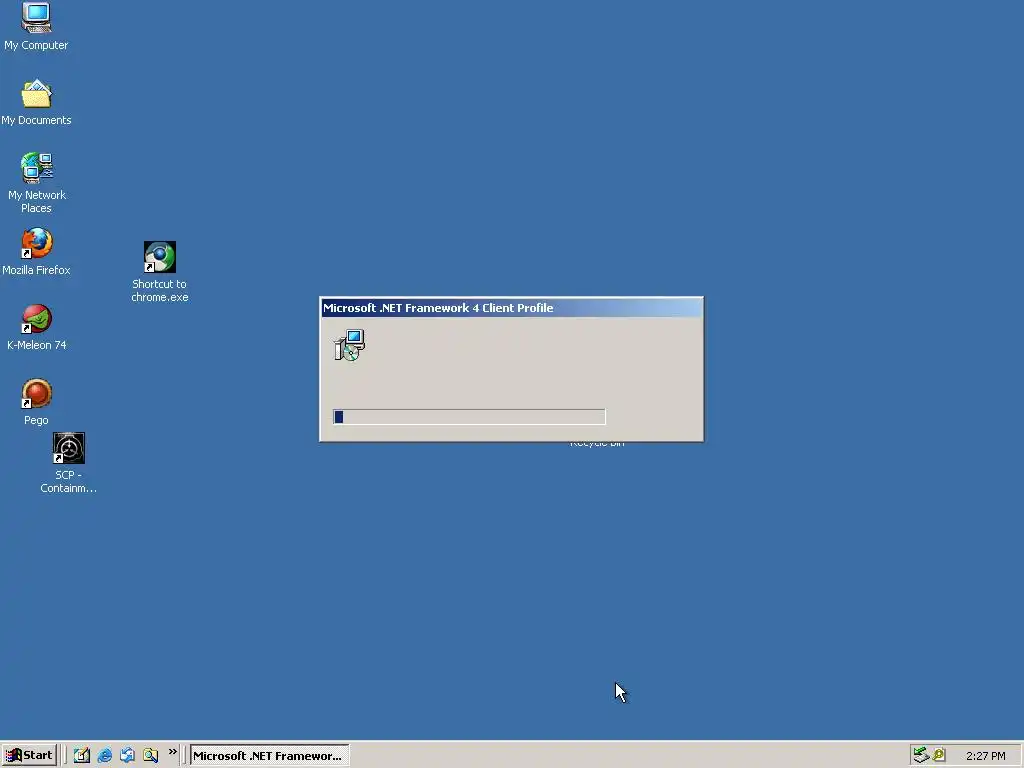Select the My Documents folder icon
The height and width of the screenshot is (768, 1024).
click(x=36, y=93)
